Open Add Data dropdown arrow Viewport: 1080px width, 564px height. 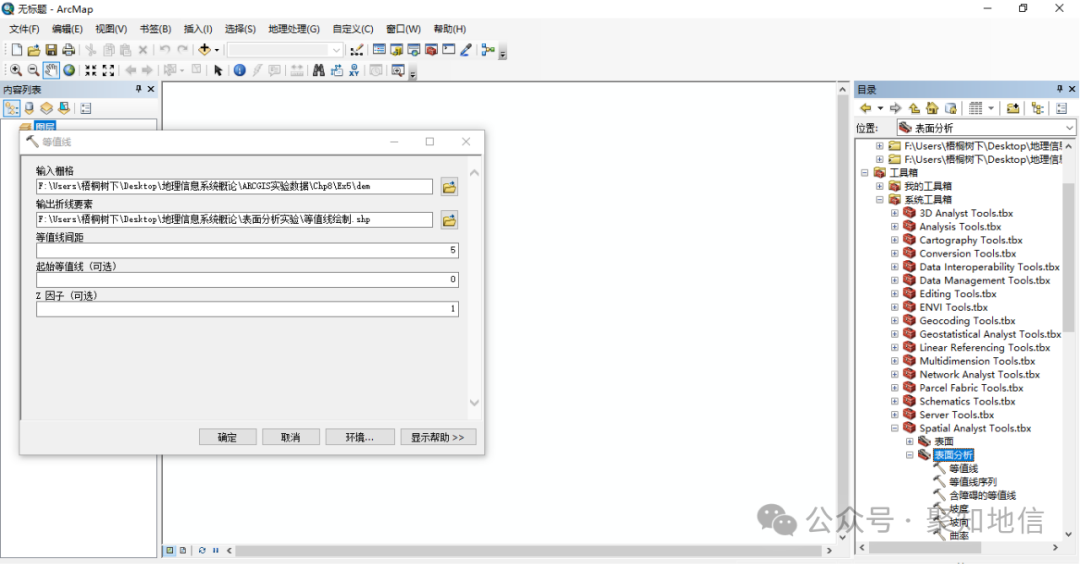(216, 50)
